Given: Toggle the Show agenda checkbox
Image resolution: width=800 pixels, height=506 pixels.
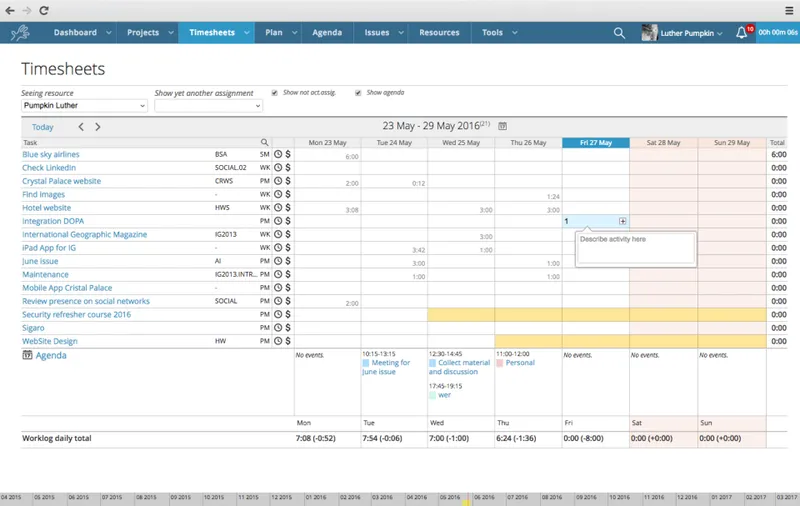Looking at the screenshot, I should [358, 93].
